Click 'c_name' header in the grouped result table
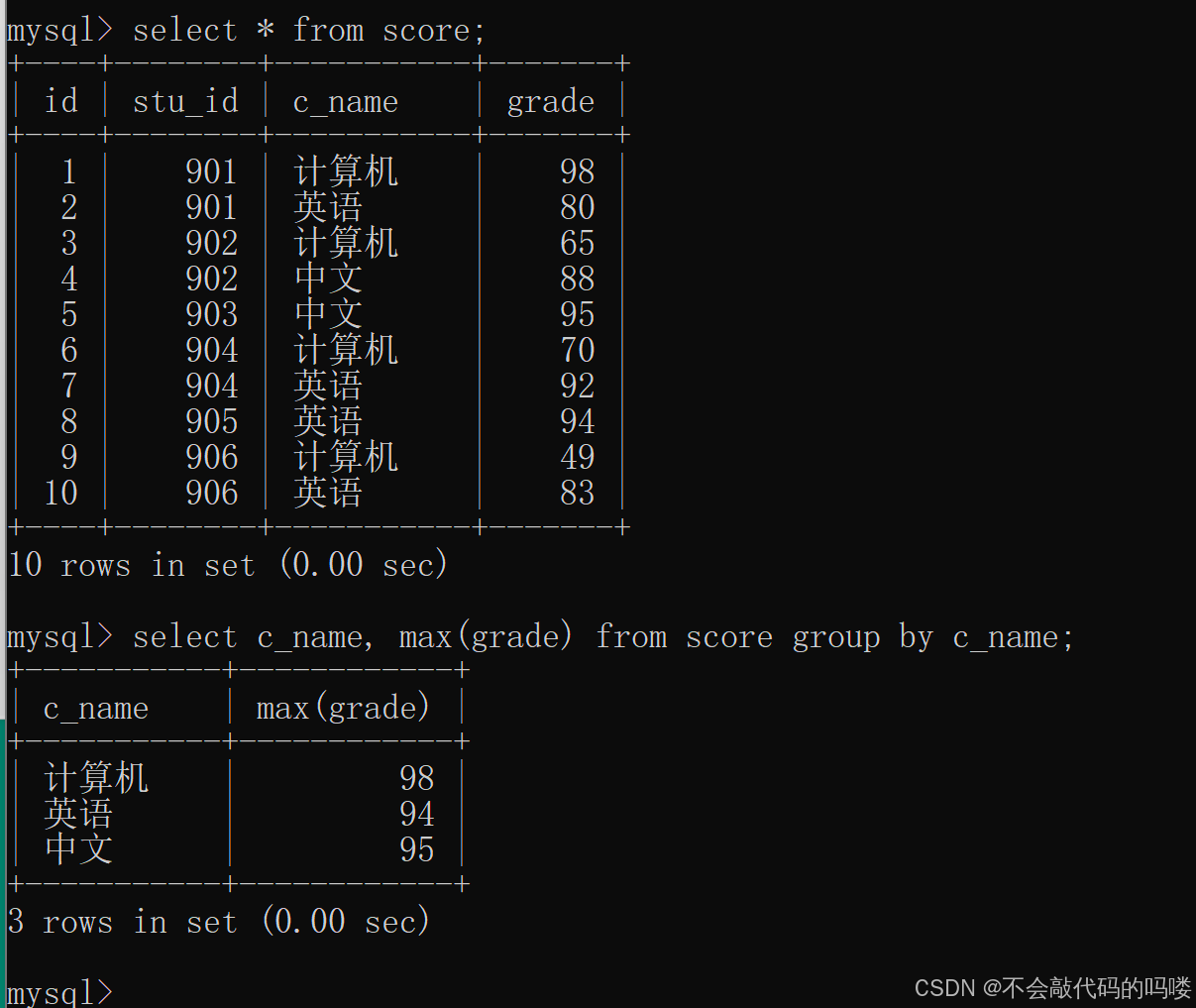 coord(96,709)
